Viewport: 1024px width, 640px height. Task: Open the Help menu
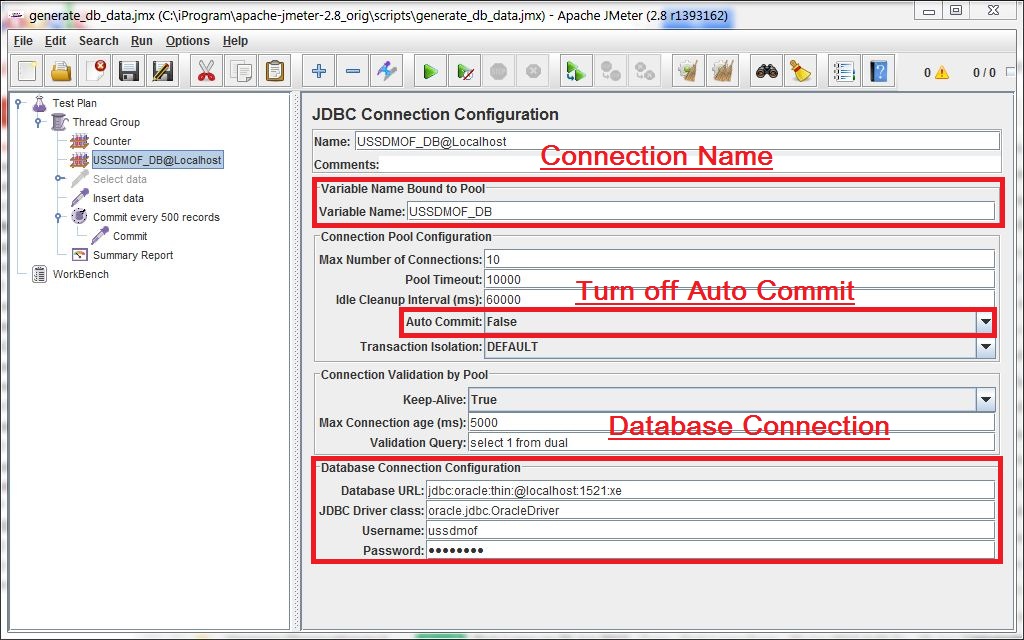coord(235,40)
